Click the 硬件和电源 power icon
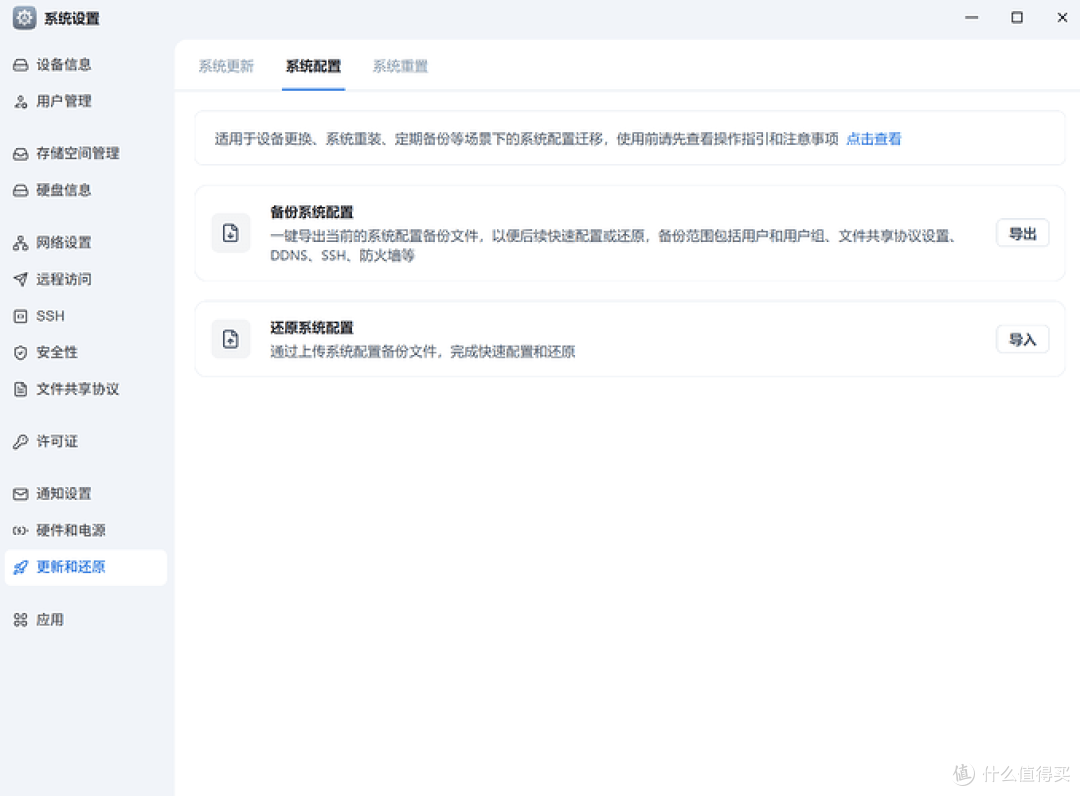The height and width of the screenshot is (796, 1080). point(20,530)
